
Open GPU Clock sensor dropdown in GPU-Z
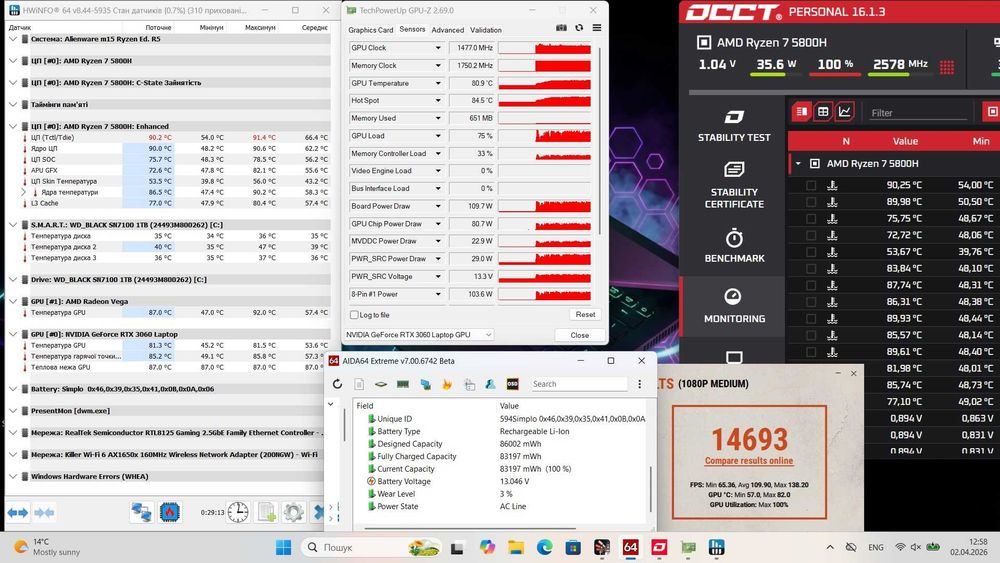438,48
